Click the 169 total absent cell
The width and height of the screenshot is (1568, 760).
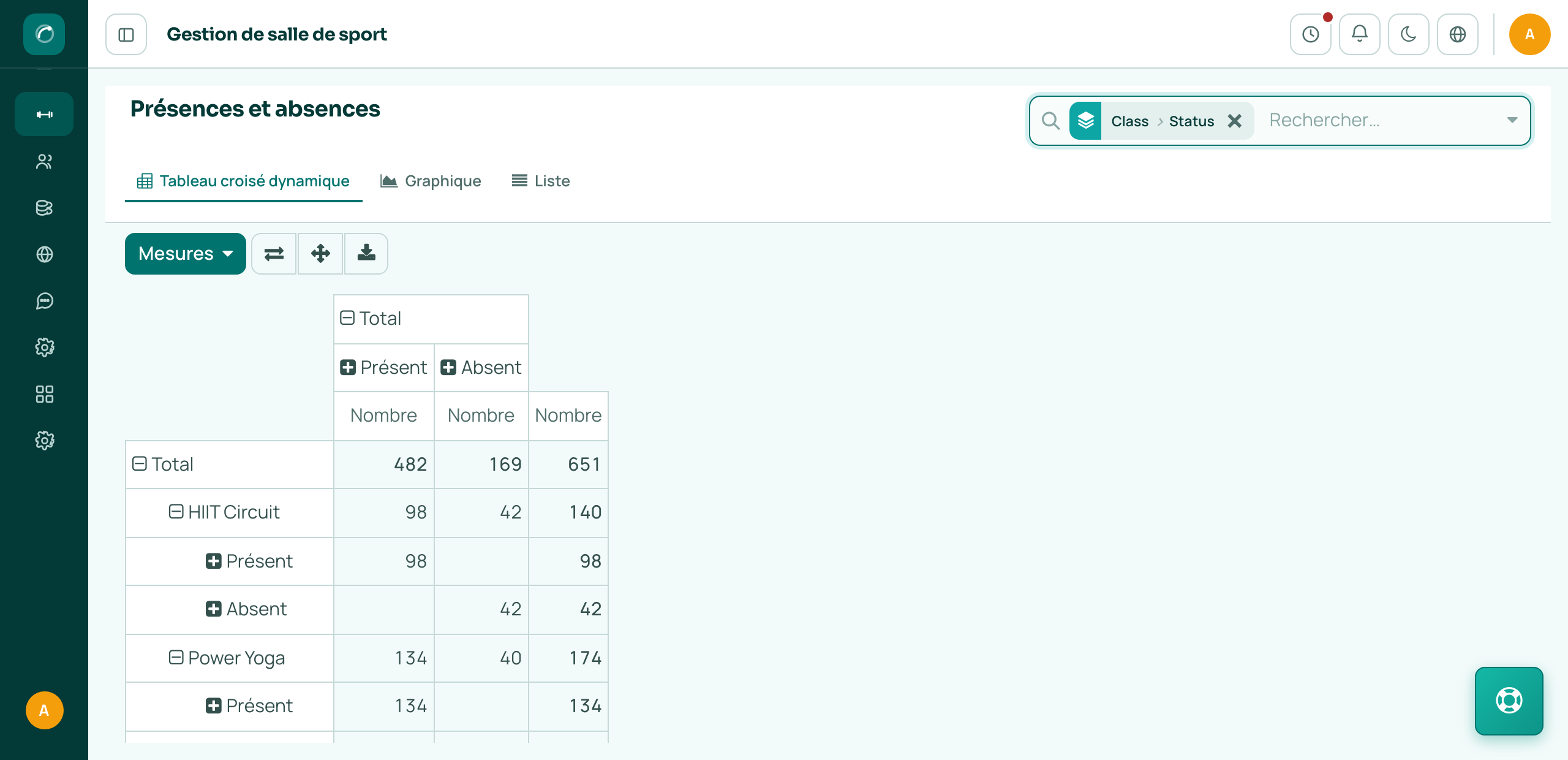click(x=481, y=465)
